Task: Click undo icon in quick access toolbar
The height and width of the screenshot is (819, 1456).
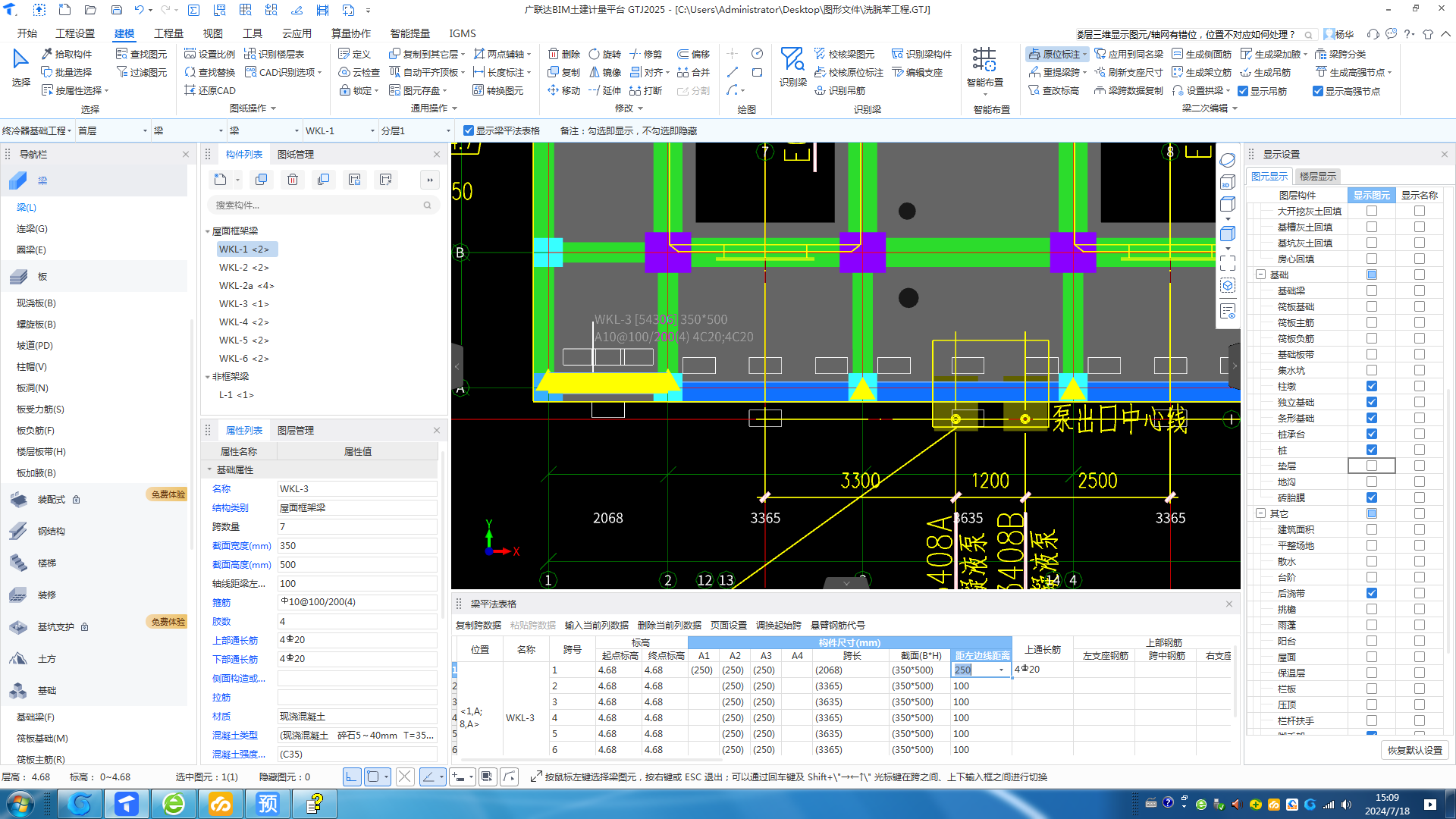Action: click(x=139, y=10)
